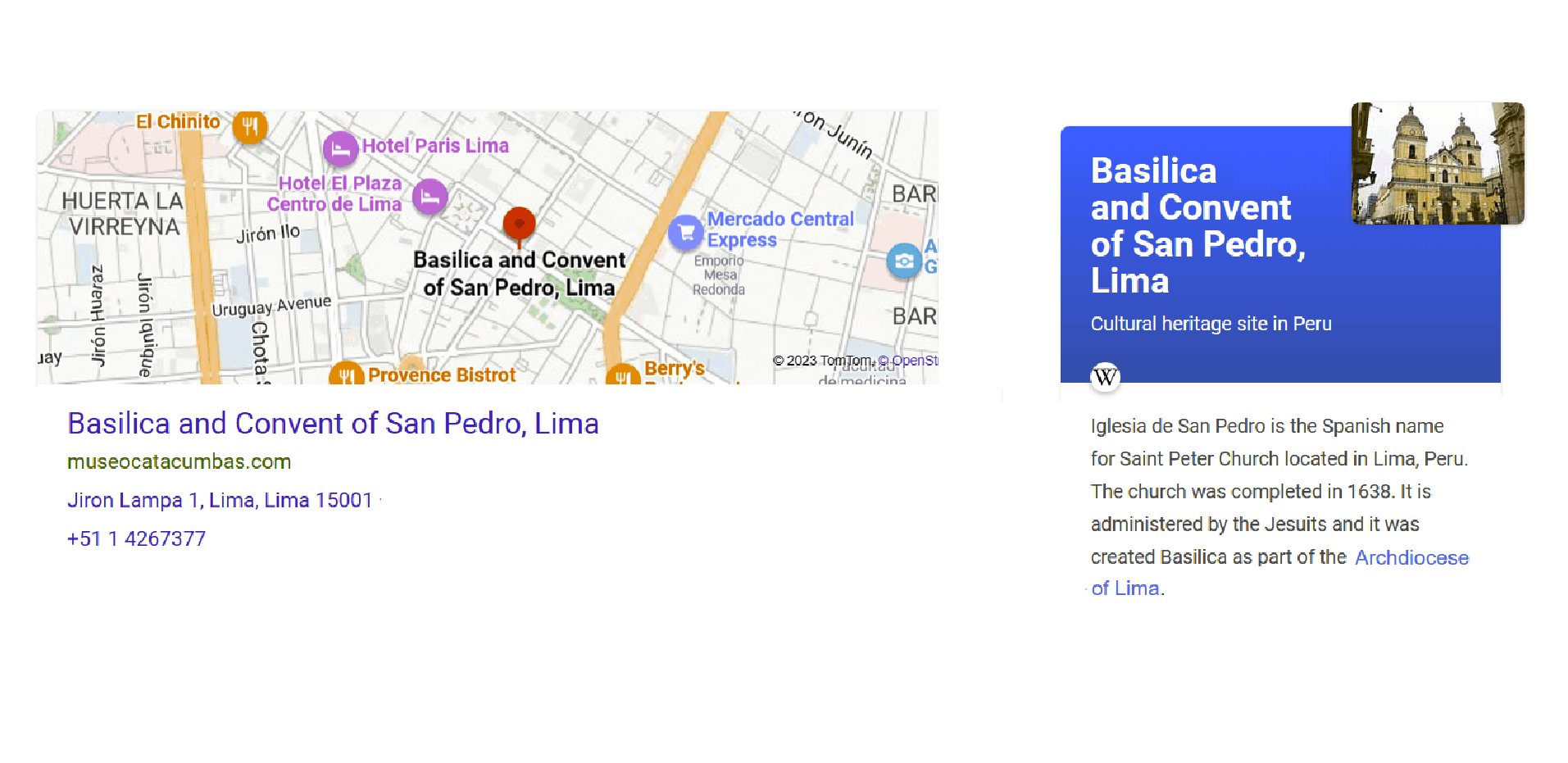This screenshot has height=763, width=1568.
Task: Select the Hotel Paris Lima map label
Action: pyautogui.click(x=435, y=146)
